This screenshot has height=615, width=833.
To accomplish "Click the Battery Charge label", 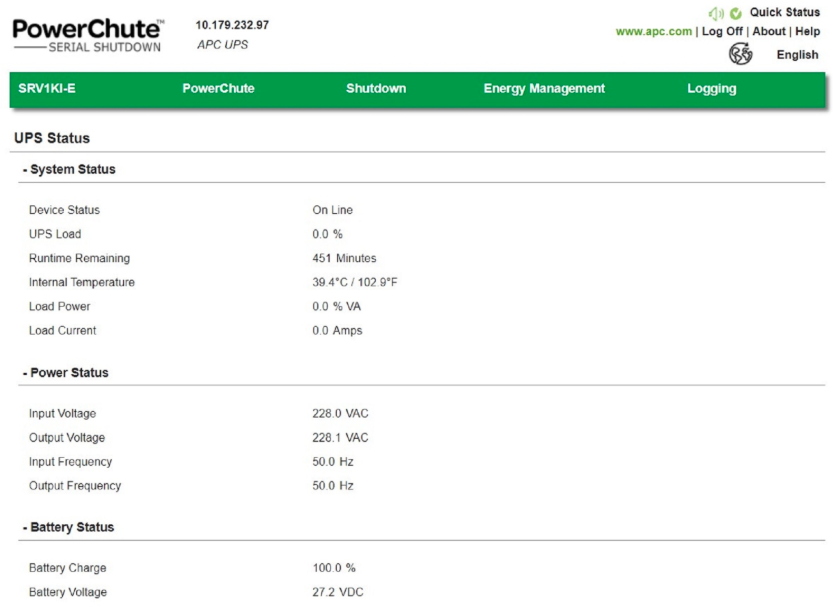I will pyautogui.click(x=67, y=568).
